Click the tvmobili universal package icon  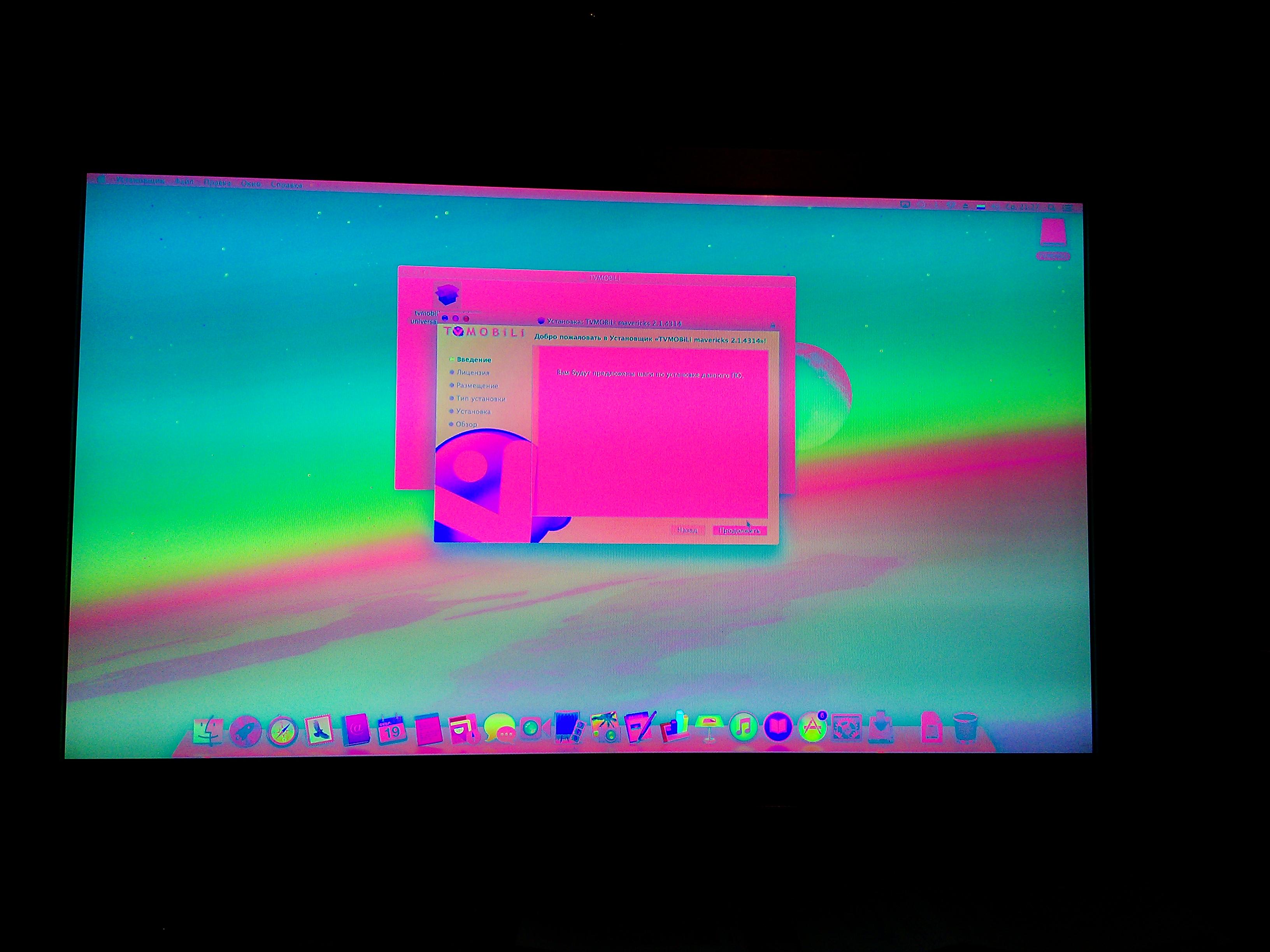(x=447, y=295)
